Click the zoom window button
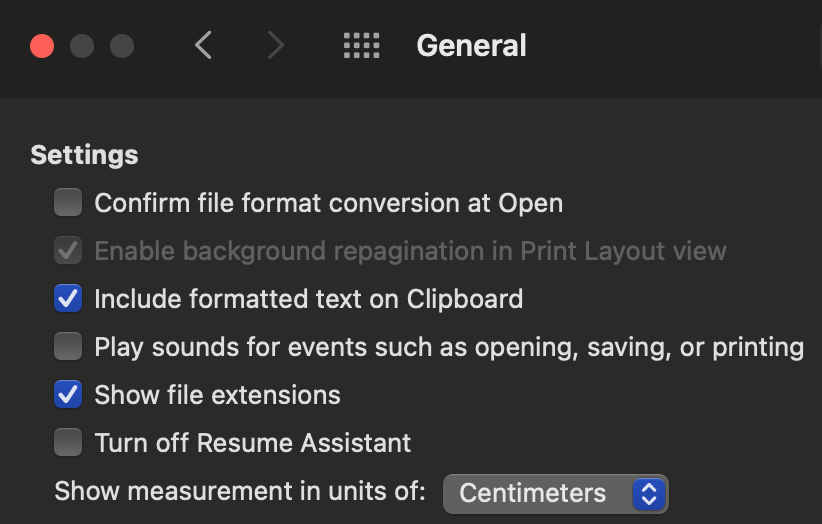Viewport: 822px width, 524px height. pos(122,46)
